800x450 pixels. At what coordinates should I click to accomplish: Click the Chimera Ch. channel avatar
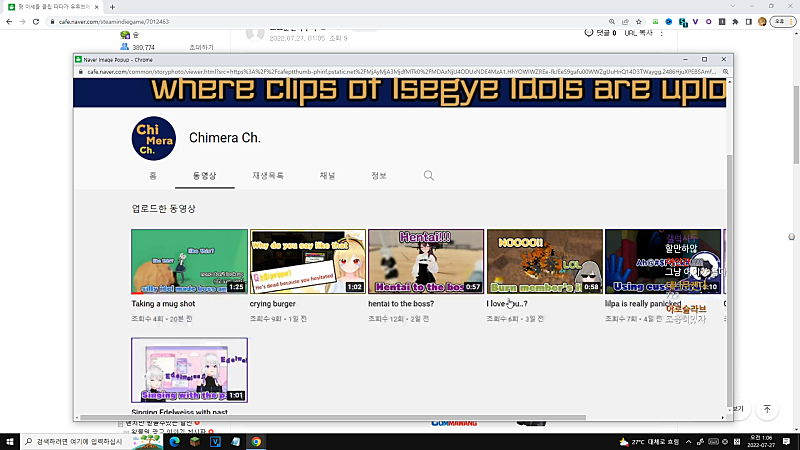click(x=155, y=138)
